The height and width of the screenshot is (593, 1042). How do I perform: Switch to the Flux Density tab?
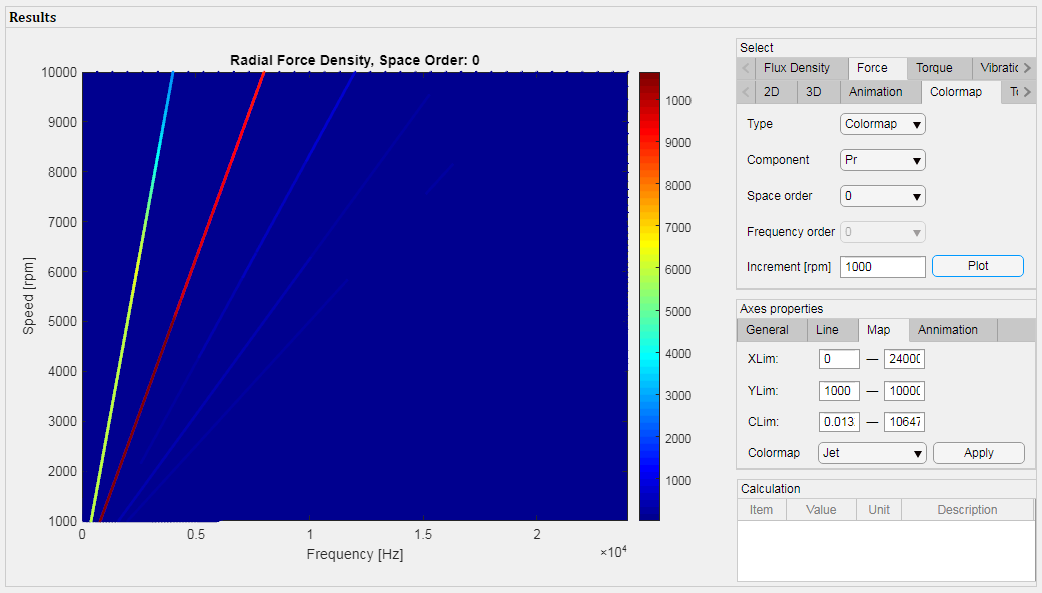(796, 68)
